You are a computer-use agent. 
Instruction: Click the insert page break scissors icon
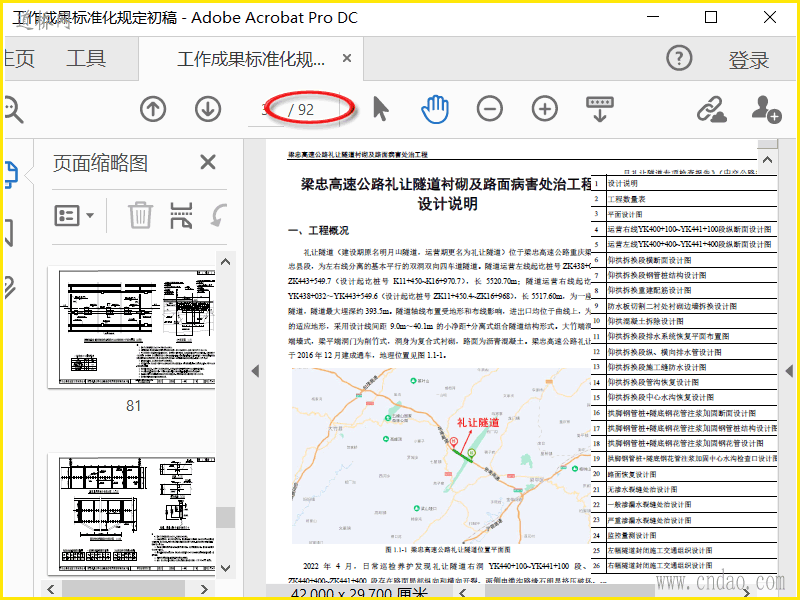click(x=181, y=215)
